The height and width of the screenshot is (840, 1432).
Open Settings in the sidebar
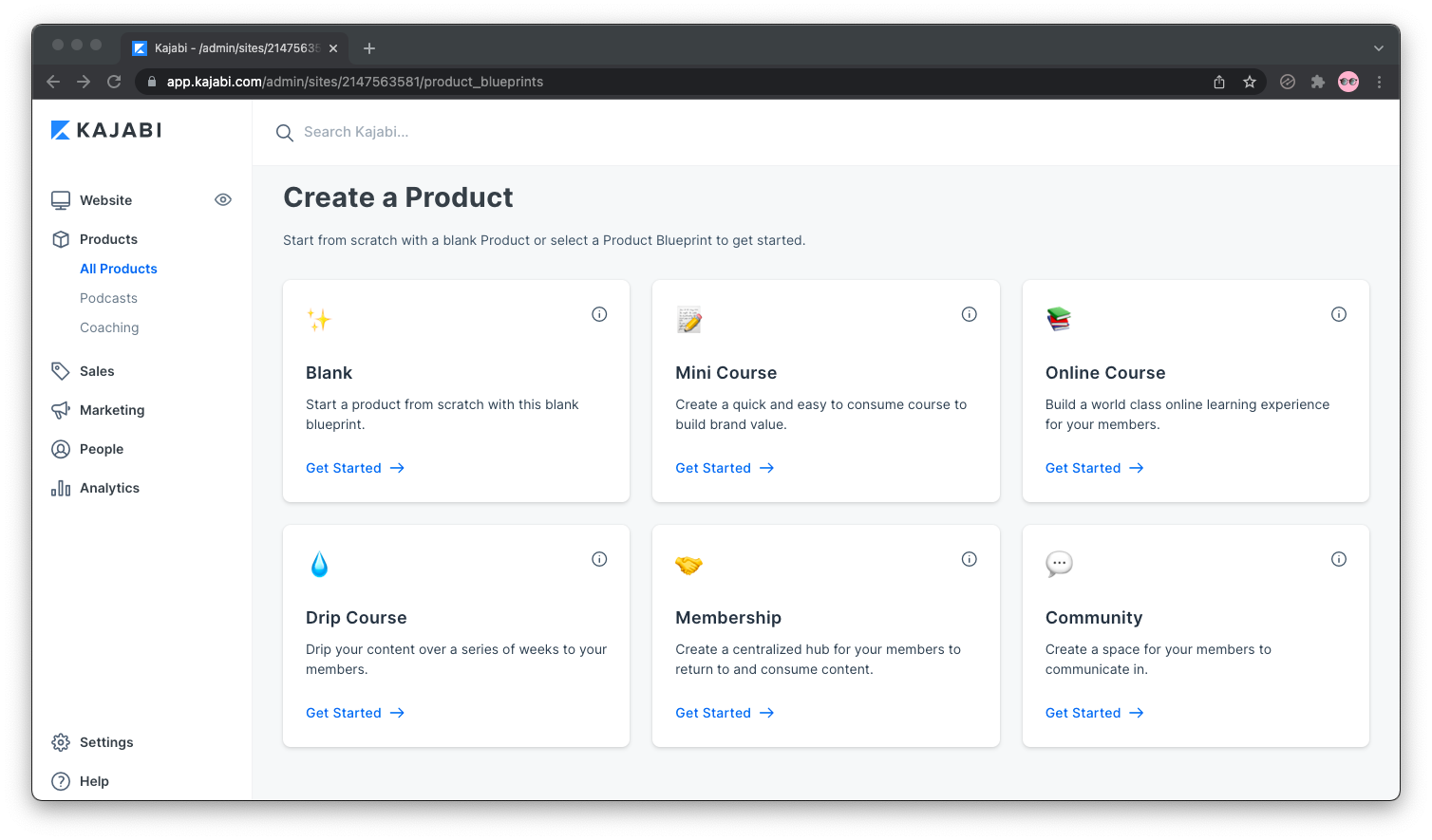click(106, 742)
